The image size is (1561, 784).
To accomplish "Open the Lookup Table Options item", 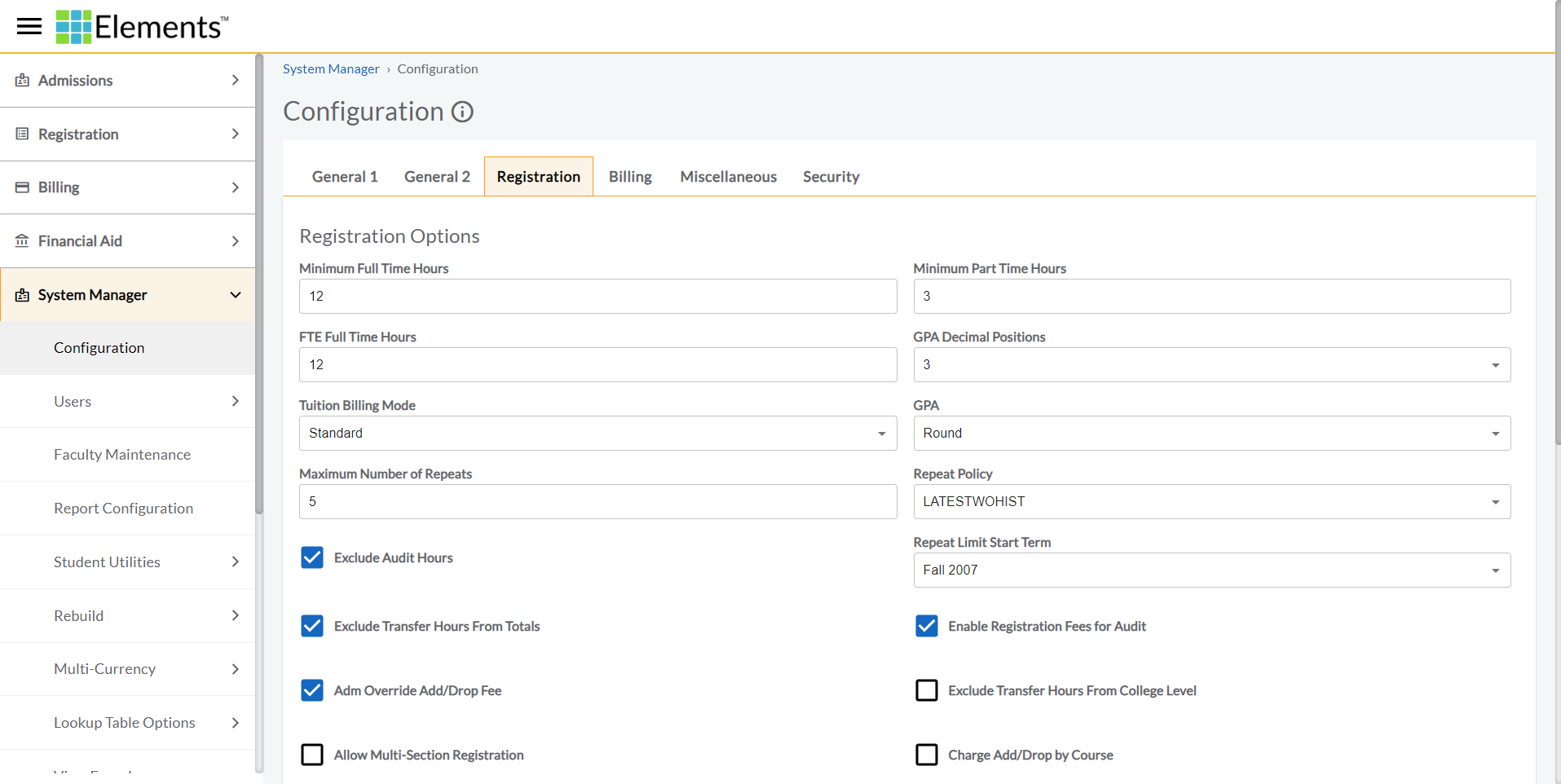I will pyautogui.click(x=127, y=723).
